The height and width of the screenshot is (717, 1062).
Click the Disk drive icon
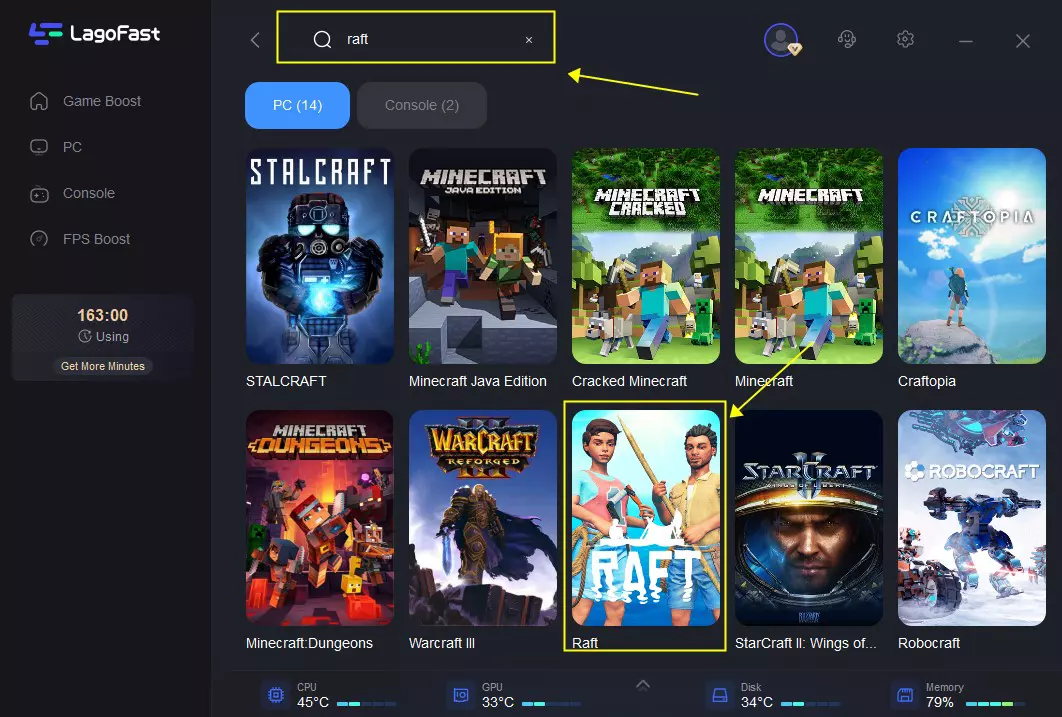pos(719,695)
